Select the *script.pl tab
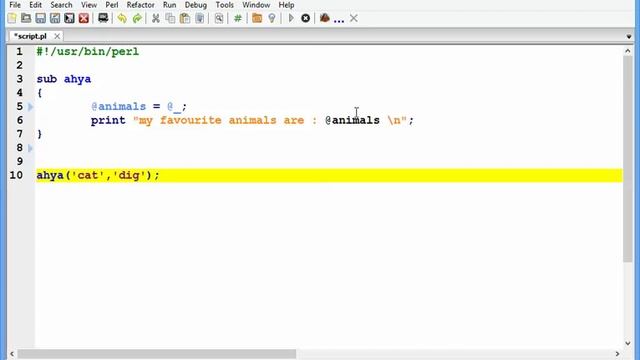The width and height of the screenshot is (640, 360). pyautogui.click(x=31, y=36)
